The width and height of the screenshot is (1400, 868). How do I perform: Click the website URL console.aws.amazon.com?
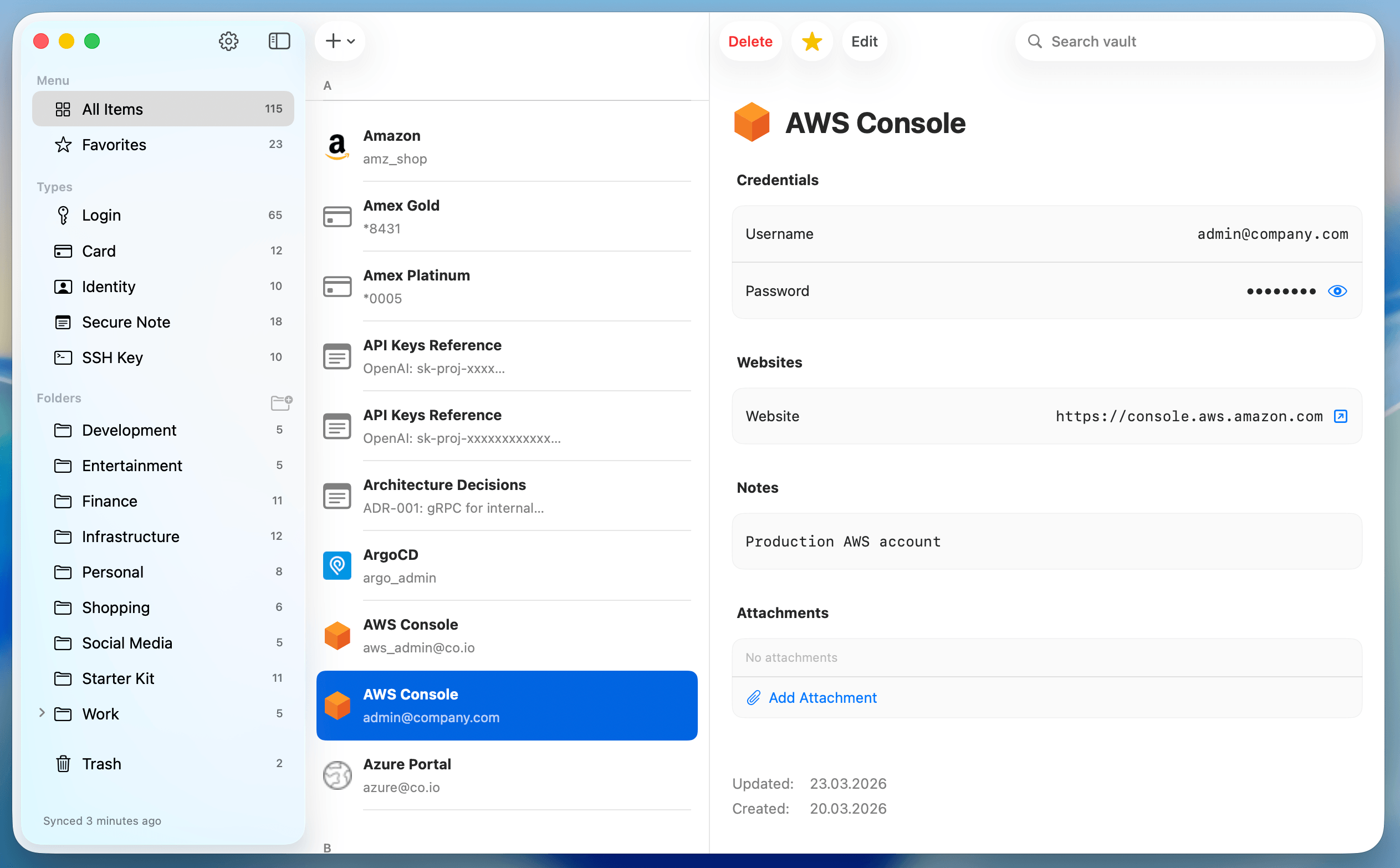pos(1189,416)
